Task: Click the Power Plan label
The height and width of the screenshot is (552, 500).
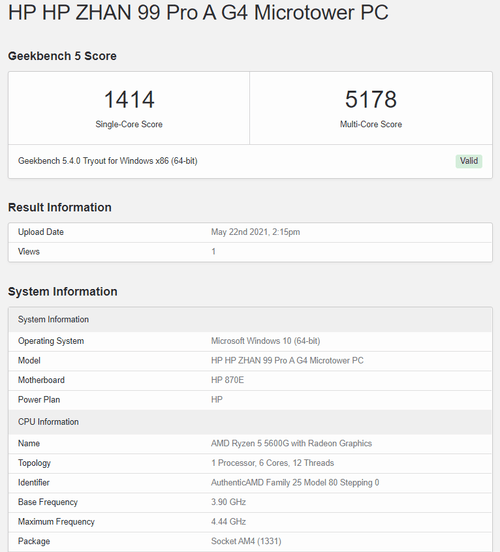Action: point(39,400)
